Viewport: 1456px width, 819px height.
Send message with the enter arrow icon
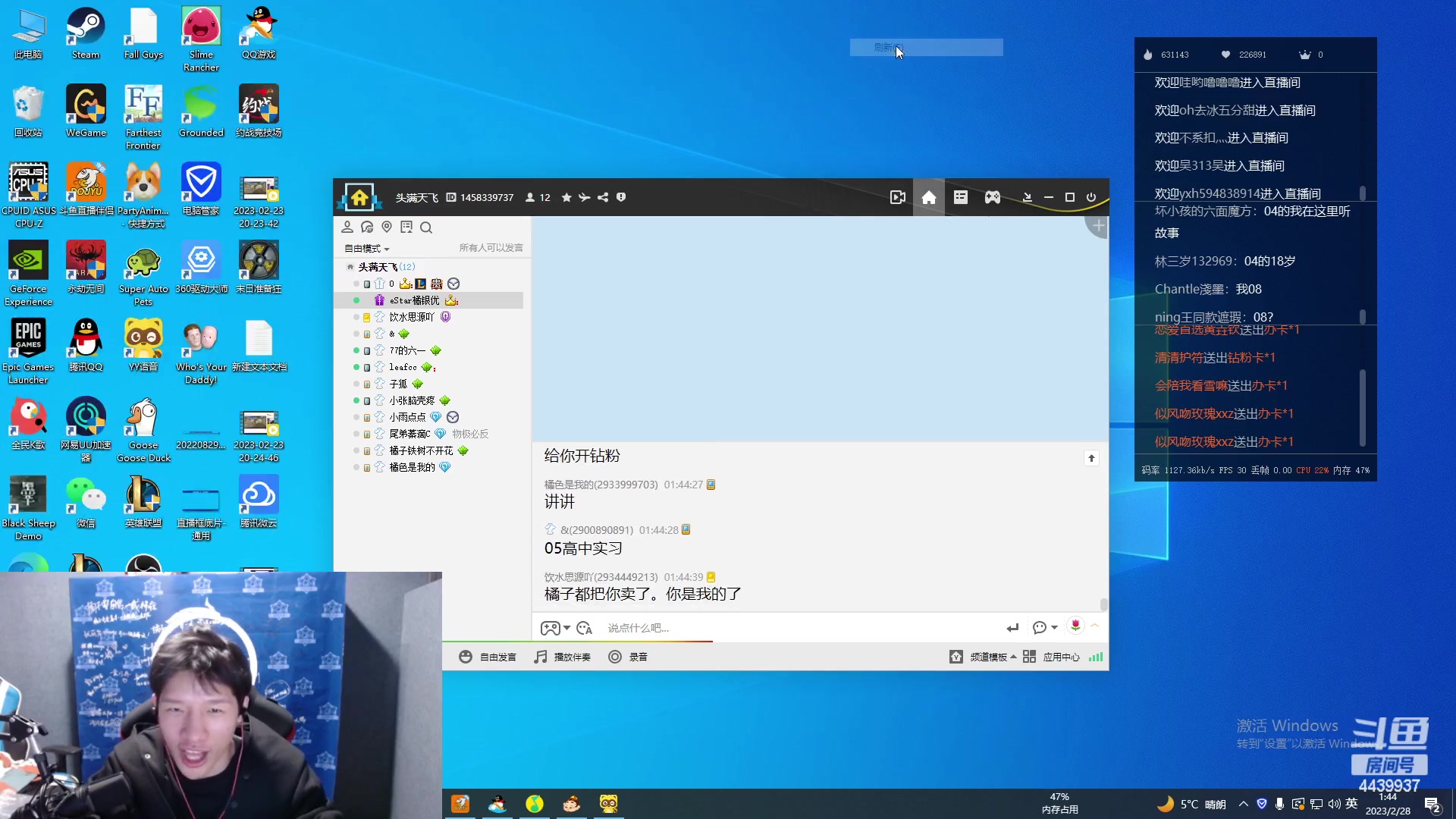tap(1012, 628)
